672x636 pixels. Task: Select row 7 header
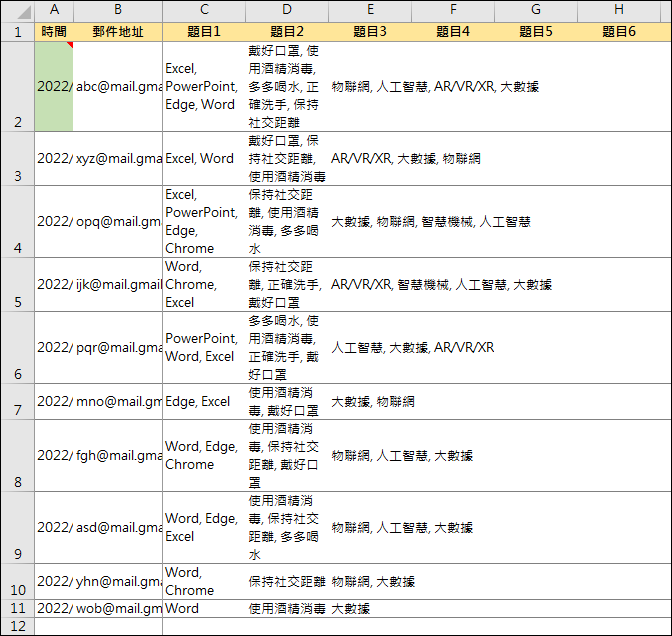(x=18, y=402)
